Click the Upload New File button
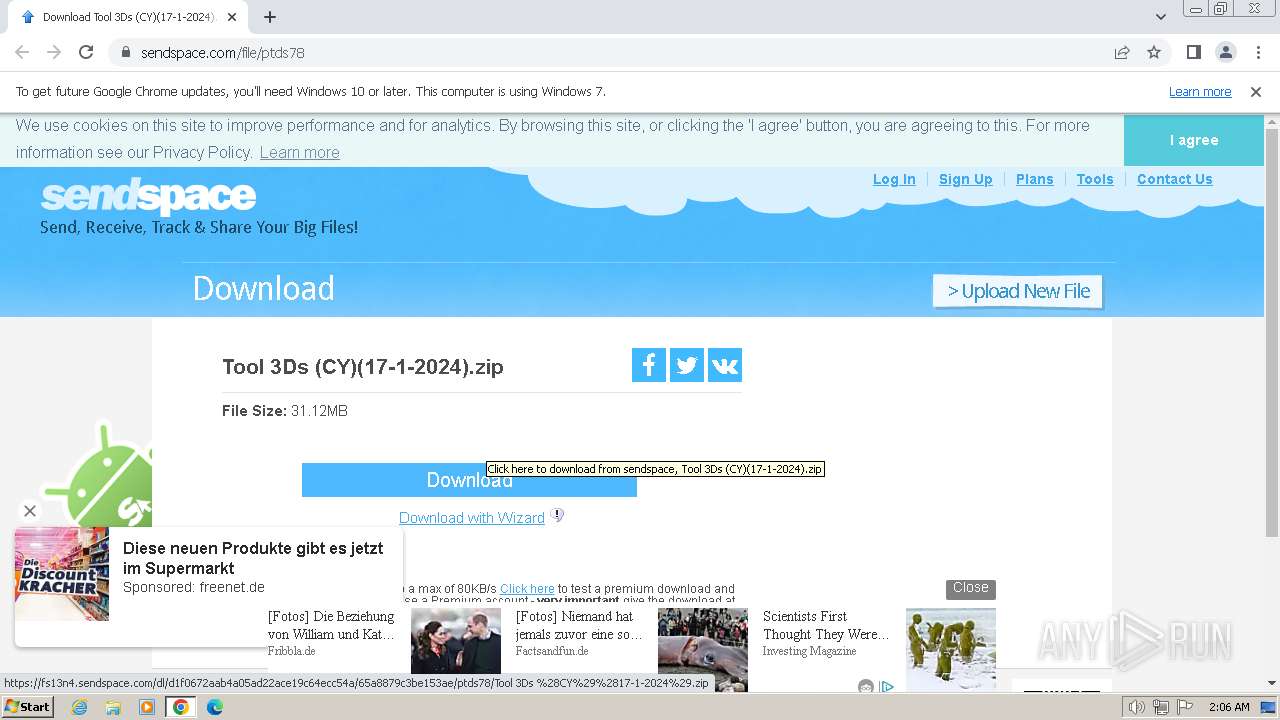Viewport: 1280px width, 720px height. (x=1018, y=291)
